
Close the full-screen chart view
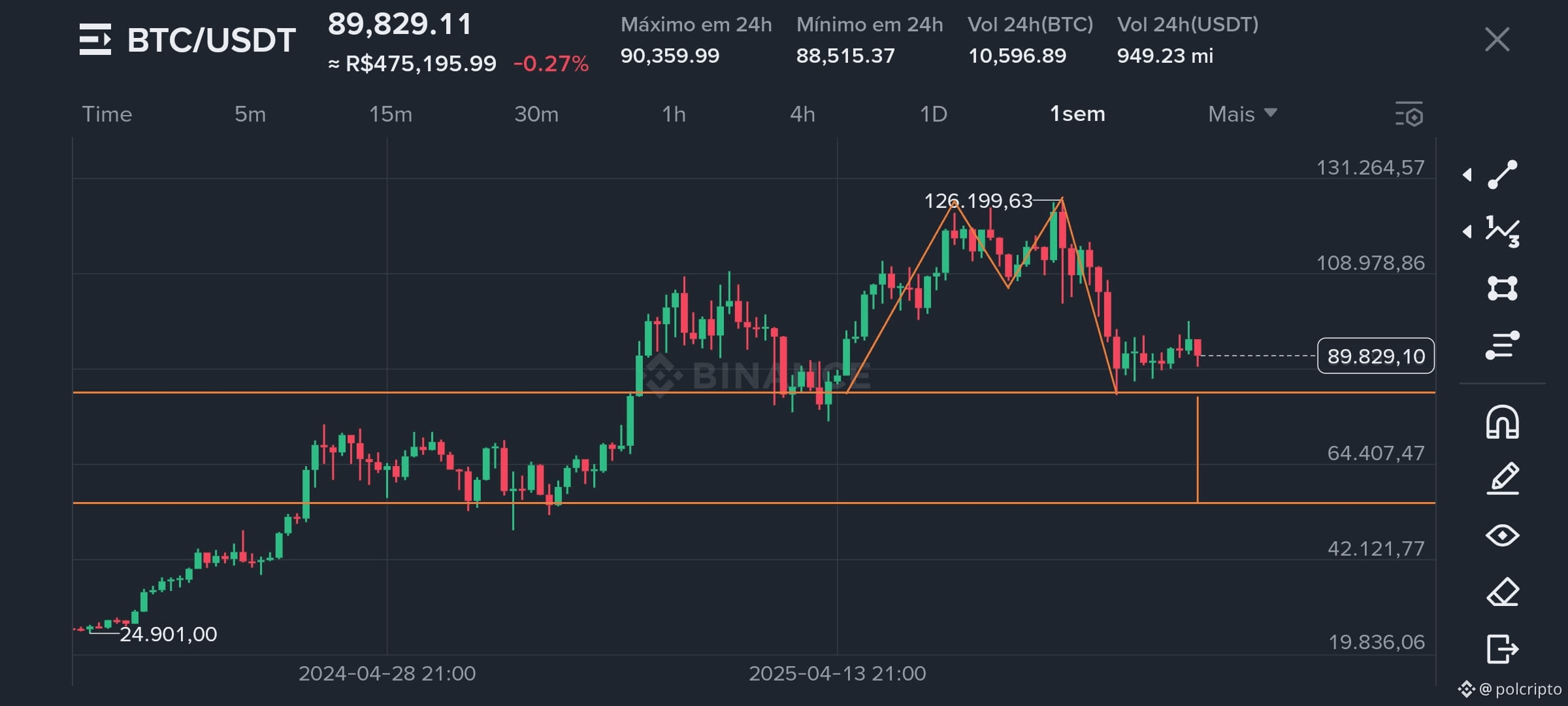[x=1497, y=39]
